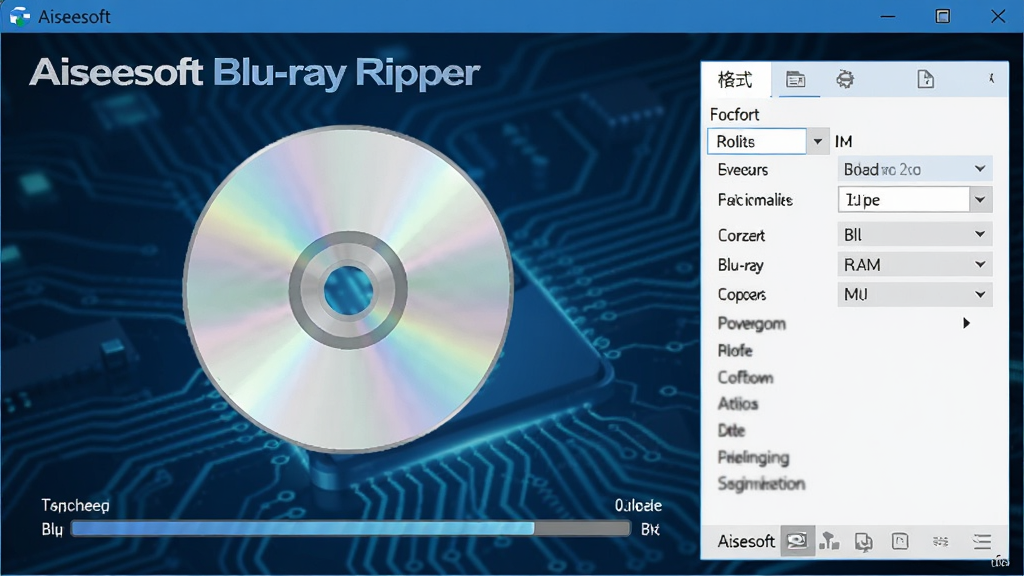Click the Faicicmalies text field
1024x576 pixels.
coord(904,199)
